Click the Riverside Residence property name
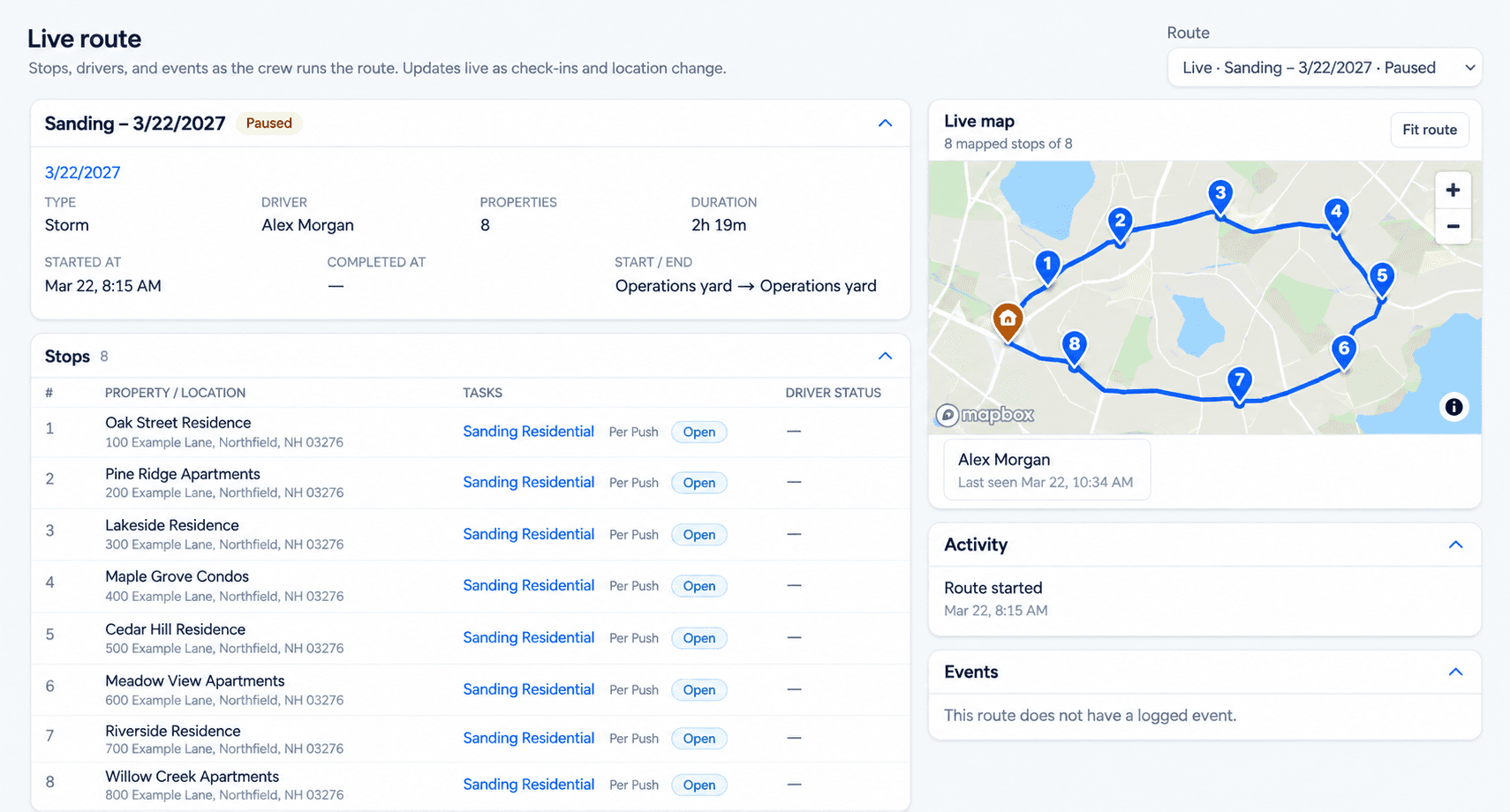1510x812 pixels. click(x=173, y=731)
